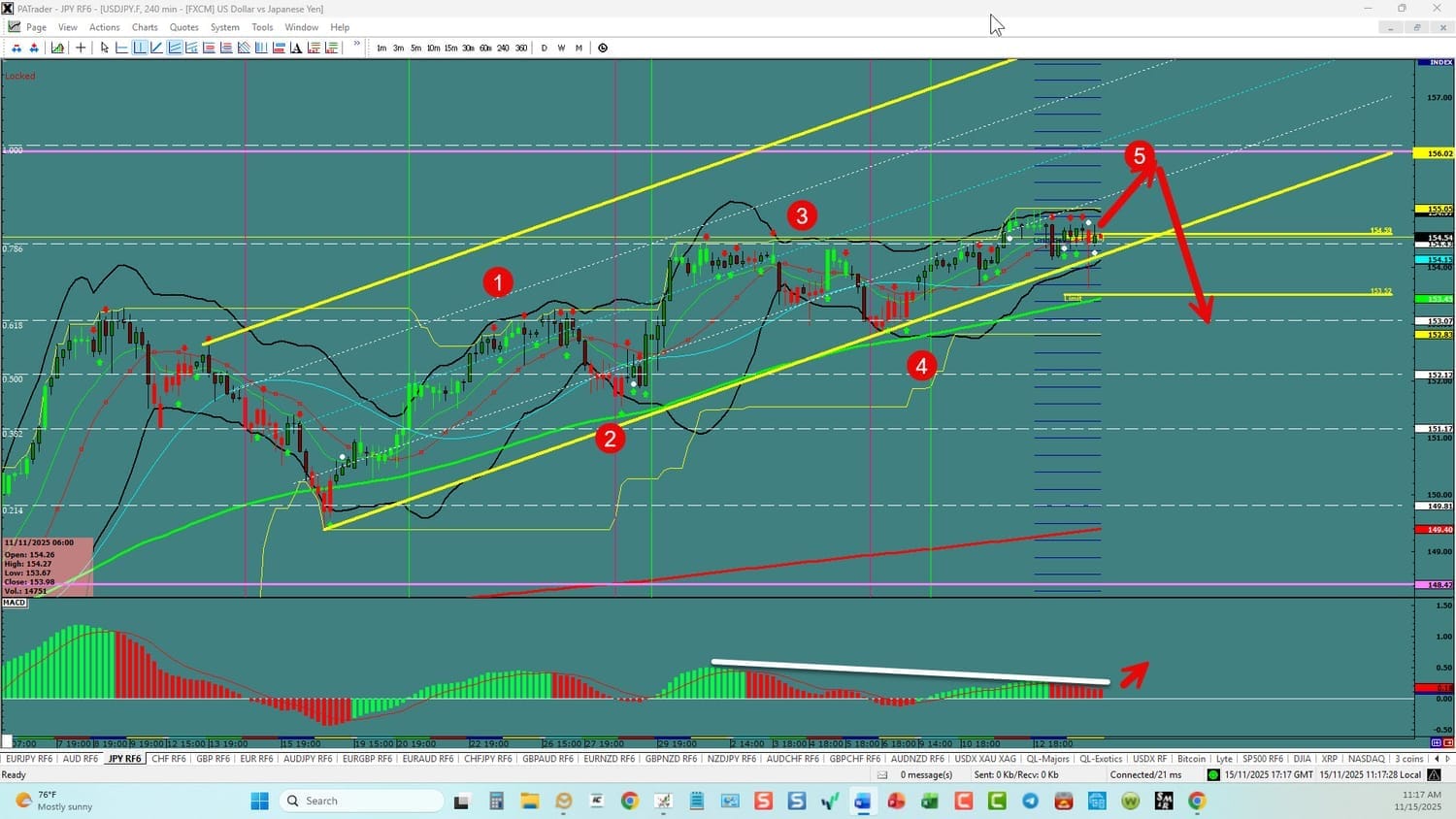The width and height of the screenshot is (1456, 819).
Task: Open Google Chrome from taskbar
Action: click(x=630, y=801)
